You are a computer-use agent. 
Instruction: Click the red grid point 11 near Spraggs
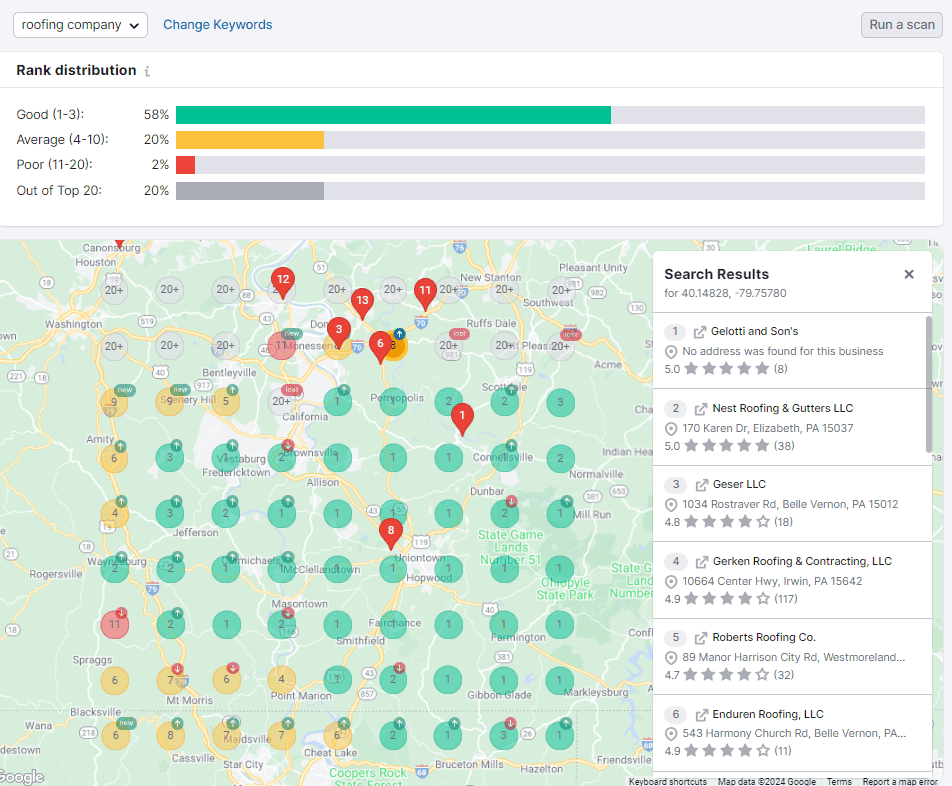pyautogui.click(x=115, y=625)
